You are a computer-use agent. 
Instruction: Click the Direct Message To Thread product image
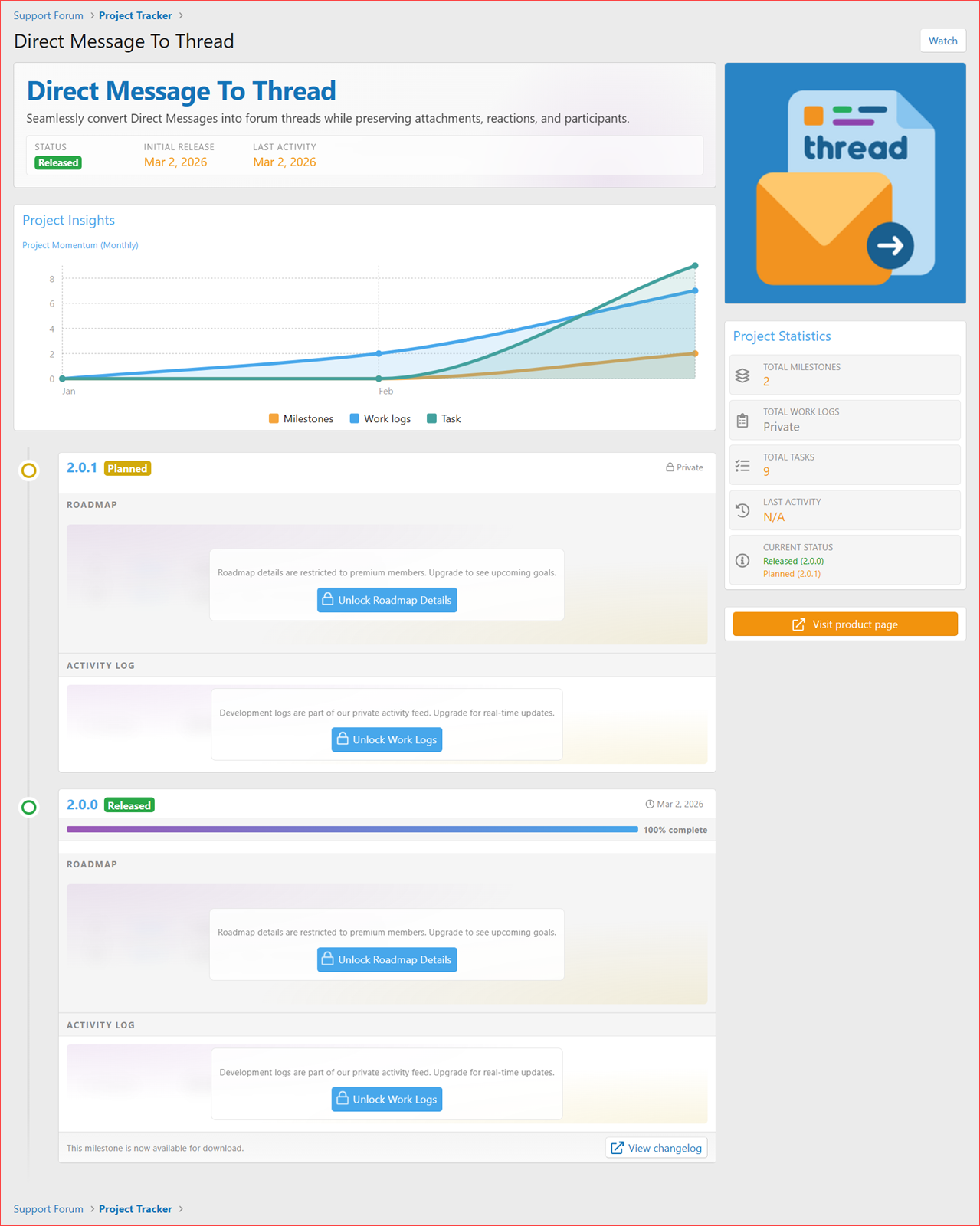(x=845, y=183)
